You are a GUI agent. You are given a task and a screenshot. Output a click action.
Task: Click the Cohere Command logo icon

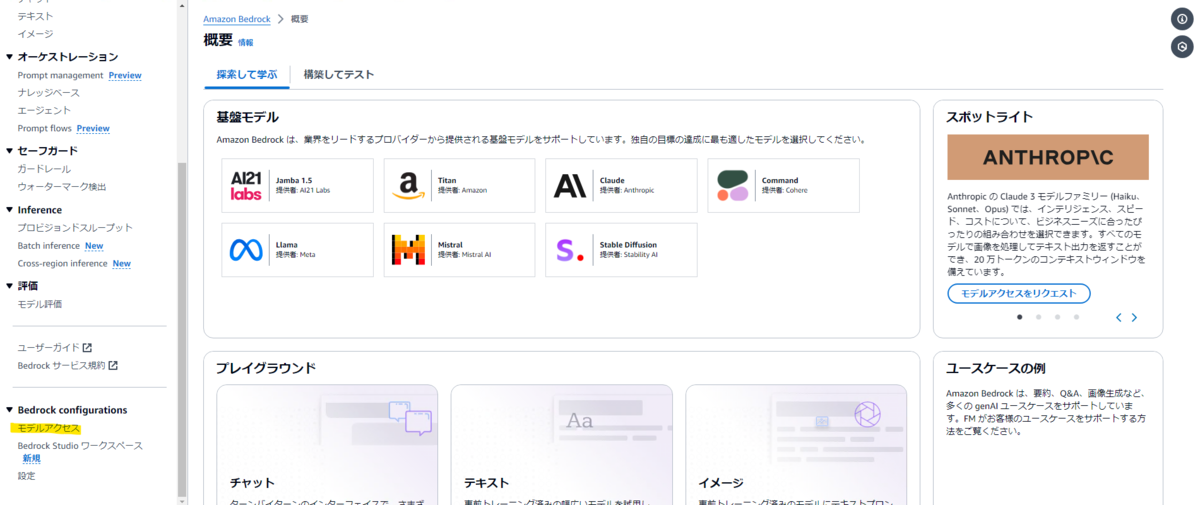pyautogui.click(x=732, y=186)
